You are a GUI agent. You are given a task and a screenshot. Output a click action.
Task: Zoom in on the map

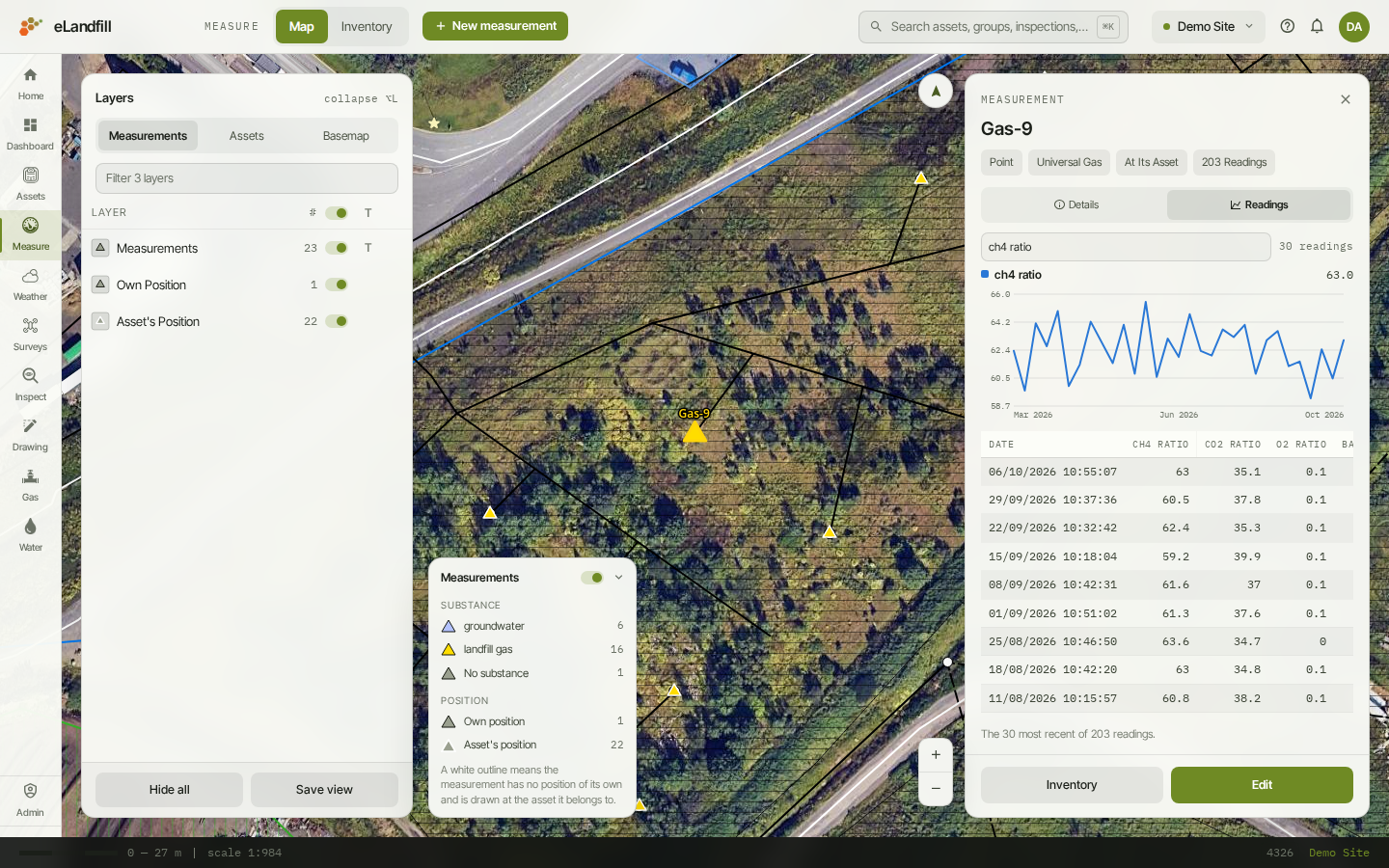pos(936,755)
